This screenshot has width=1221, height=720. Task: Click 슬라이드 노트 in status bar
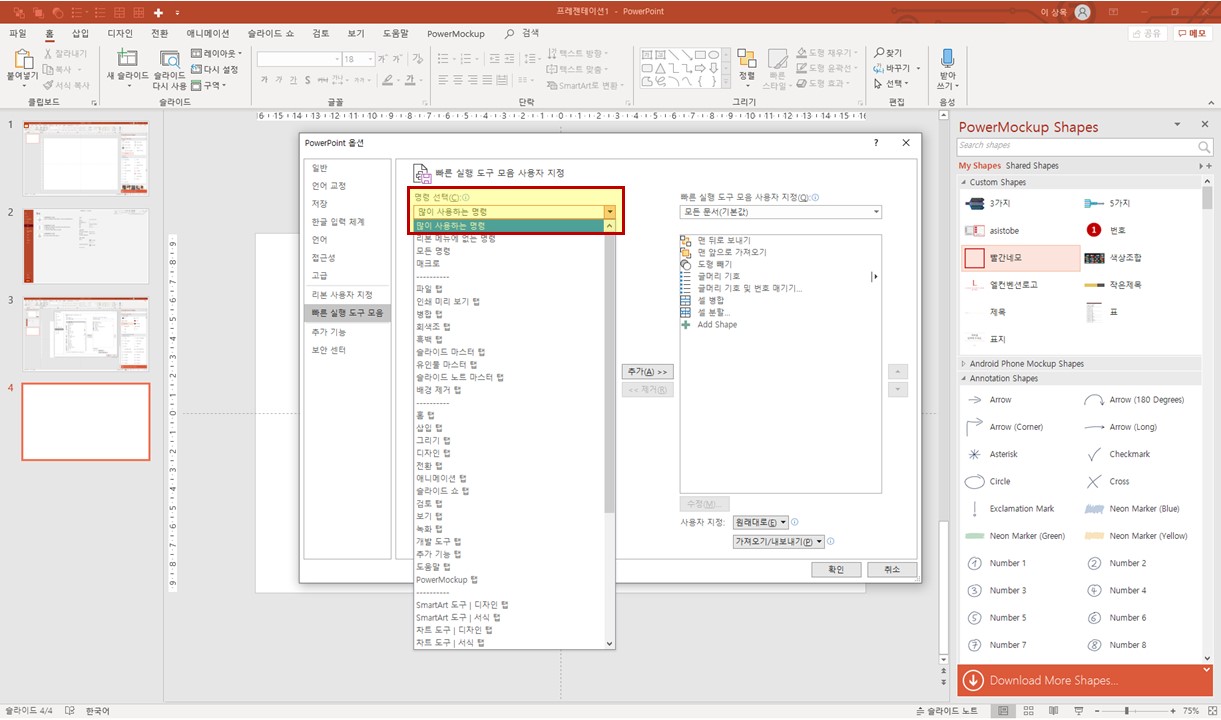point(946,711)
